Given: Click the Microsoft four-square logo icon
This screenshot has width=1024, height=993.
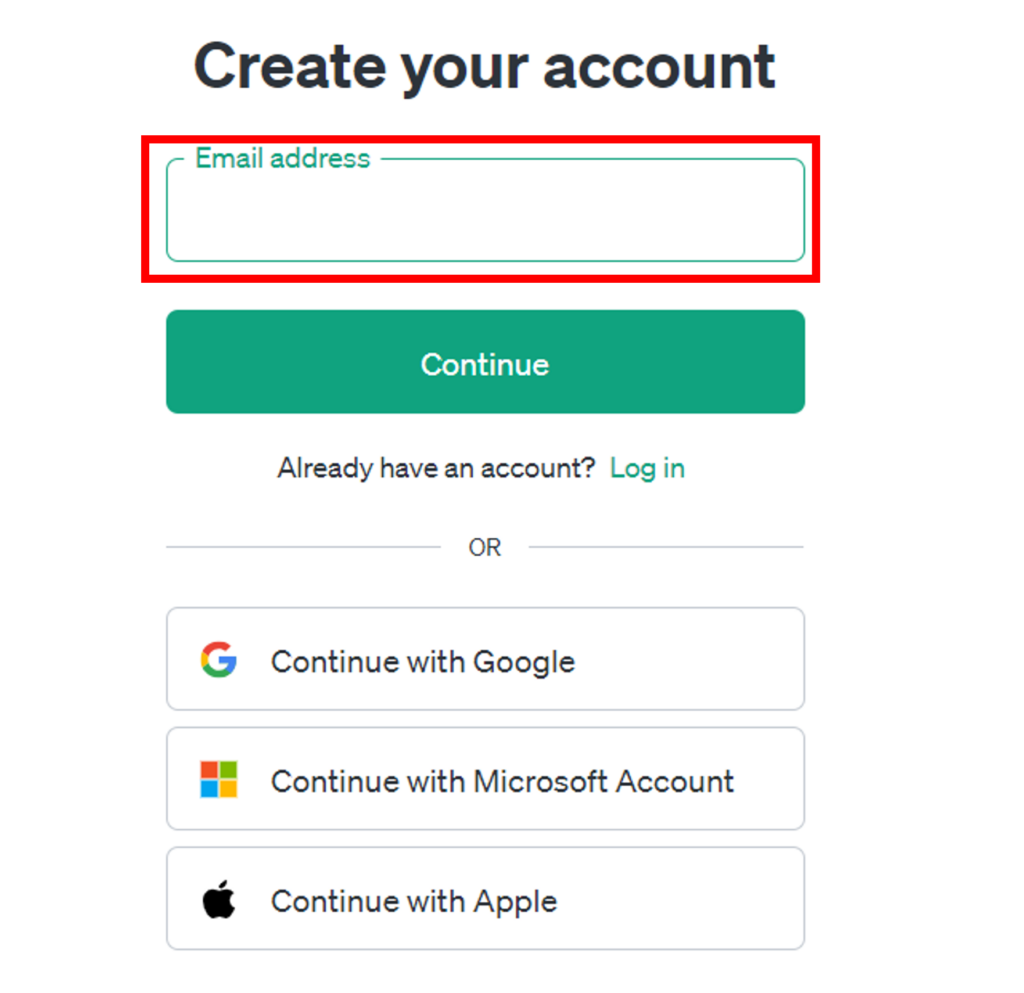Looking at the screenshot, I should [x=218, y=779].
